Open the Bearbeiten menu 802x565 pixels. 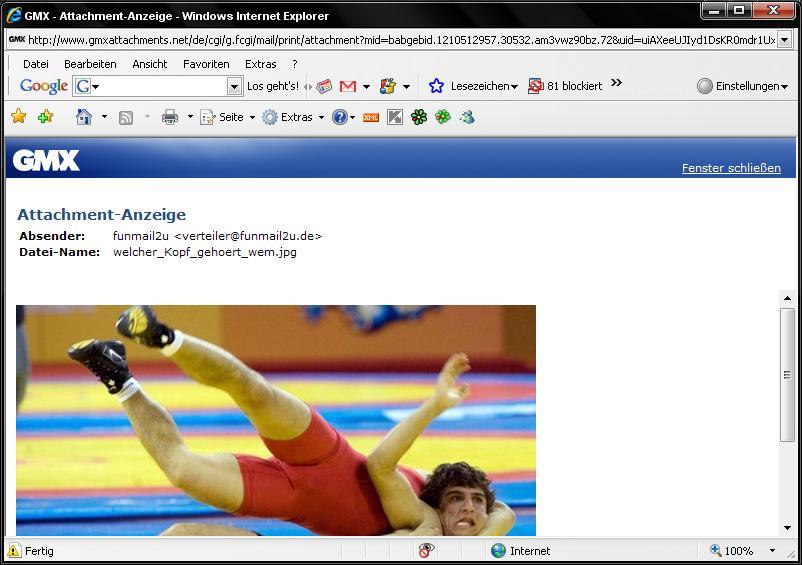pyautogui.click(x=90, y=64)
